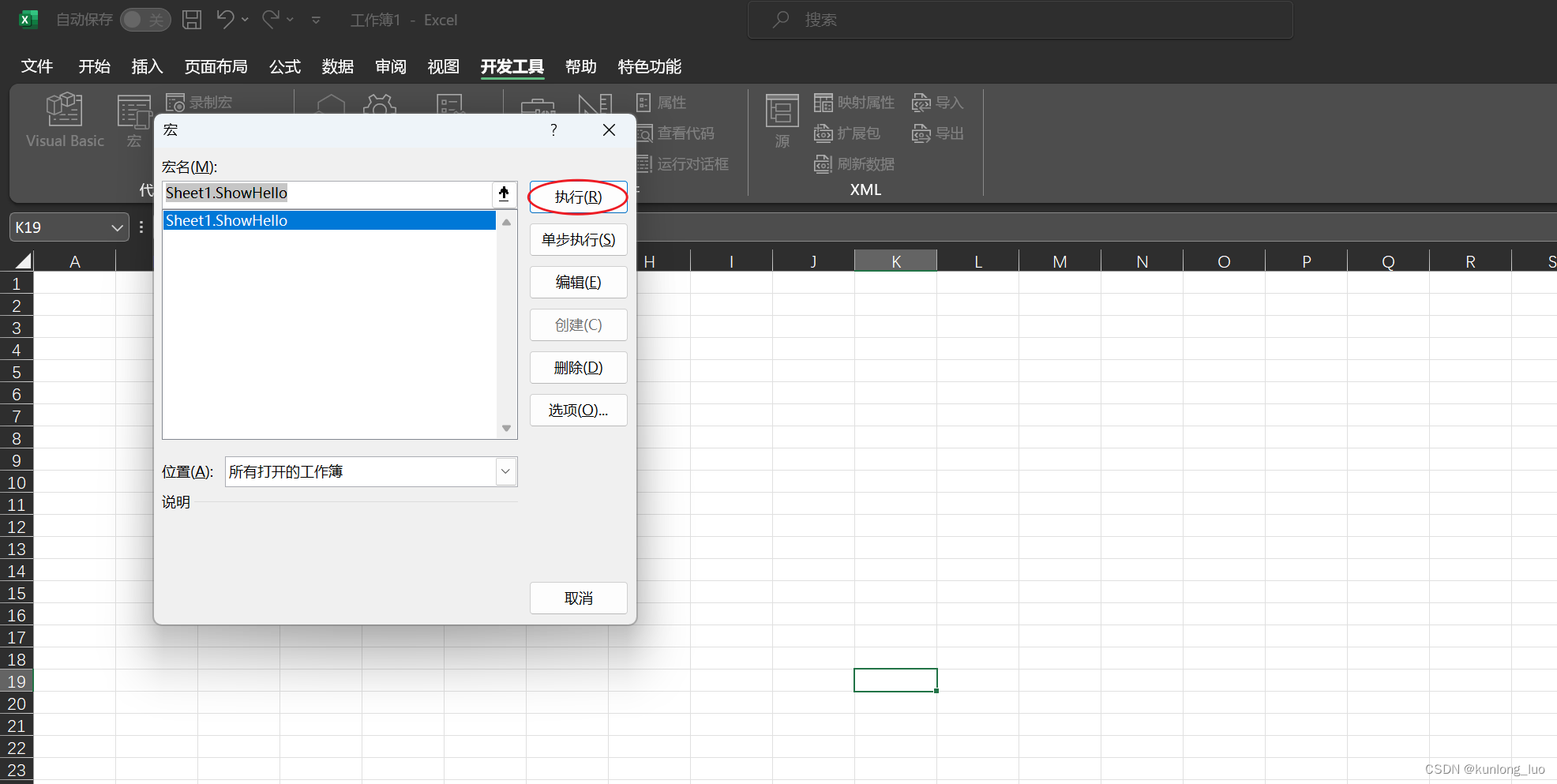This screenshot has height=784, width=1557.
Task: Redo the last action
Action: 271,19
